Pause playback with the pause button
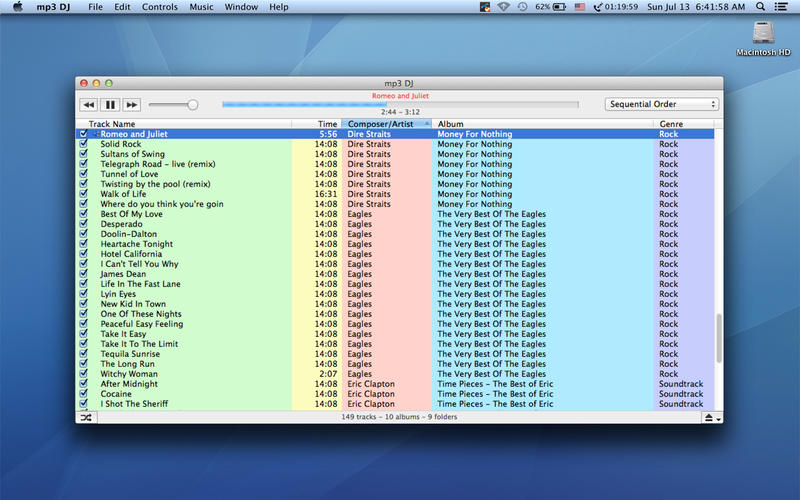Viewport: 800px width, 500px height. [110, 104]
